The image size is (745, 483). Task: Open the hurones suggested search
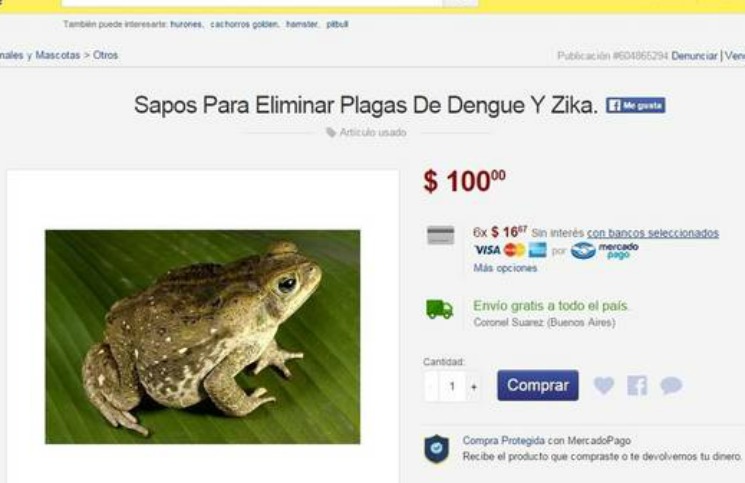[x=186, y=24]
